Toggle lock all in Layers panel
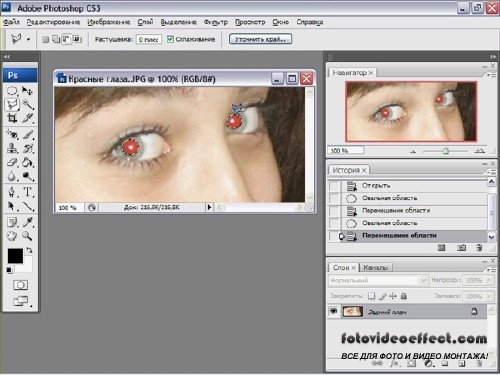 403,296
